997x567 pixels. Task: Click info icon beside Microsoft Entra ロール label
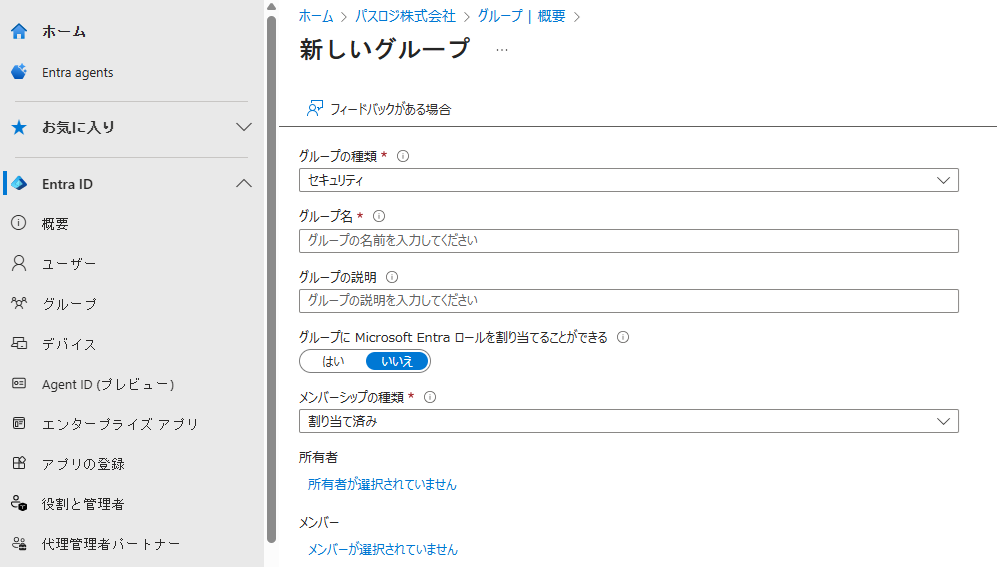(x=623, y=337)
